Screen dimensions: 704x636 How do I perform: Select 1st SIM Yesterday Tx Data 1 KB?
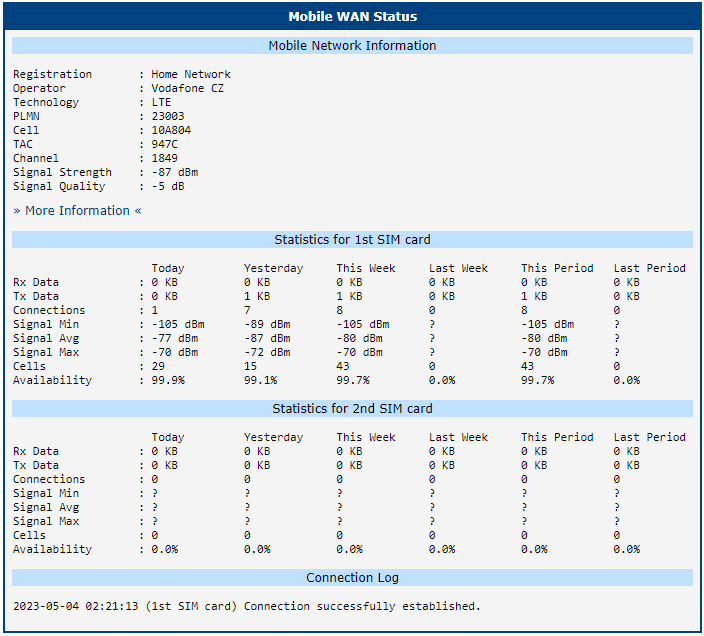click(257, 296)
